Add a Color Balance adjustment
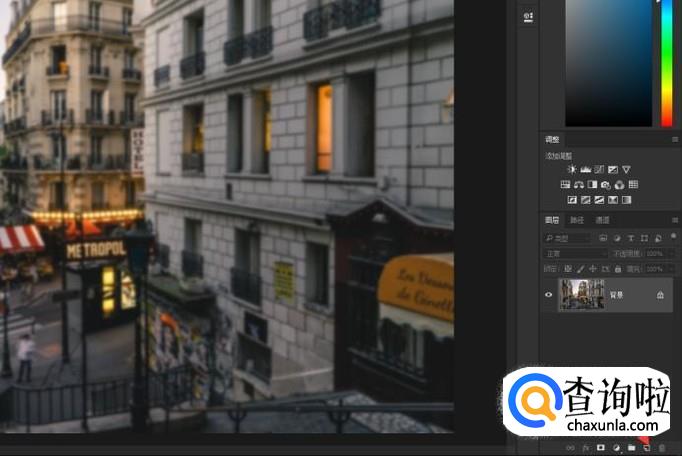682x456 pixels. point(578,184)
